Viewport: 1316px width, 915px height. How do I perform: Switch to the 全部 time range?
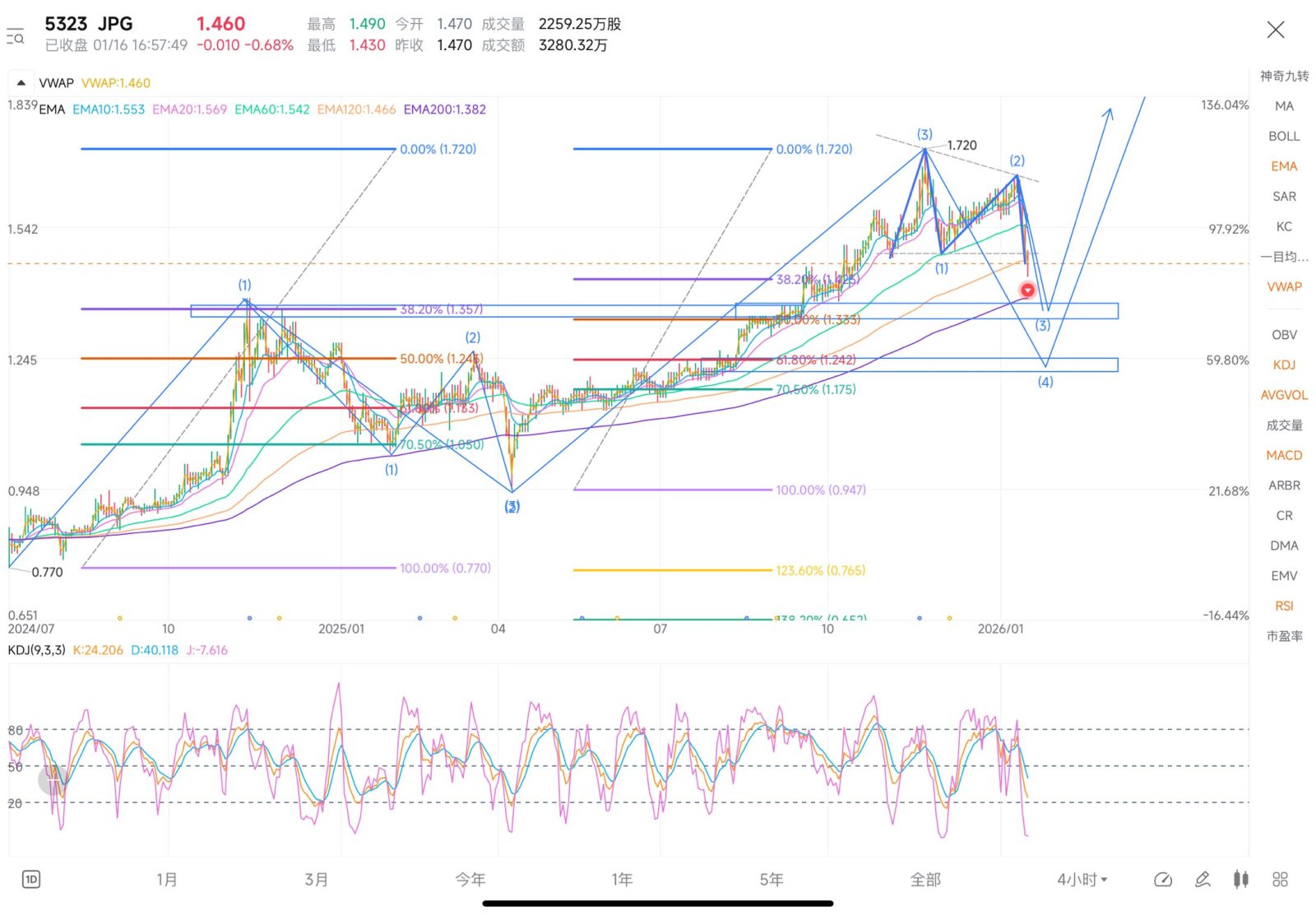(925, 880)
